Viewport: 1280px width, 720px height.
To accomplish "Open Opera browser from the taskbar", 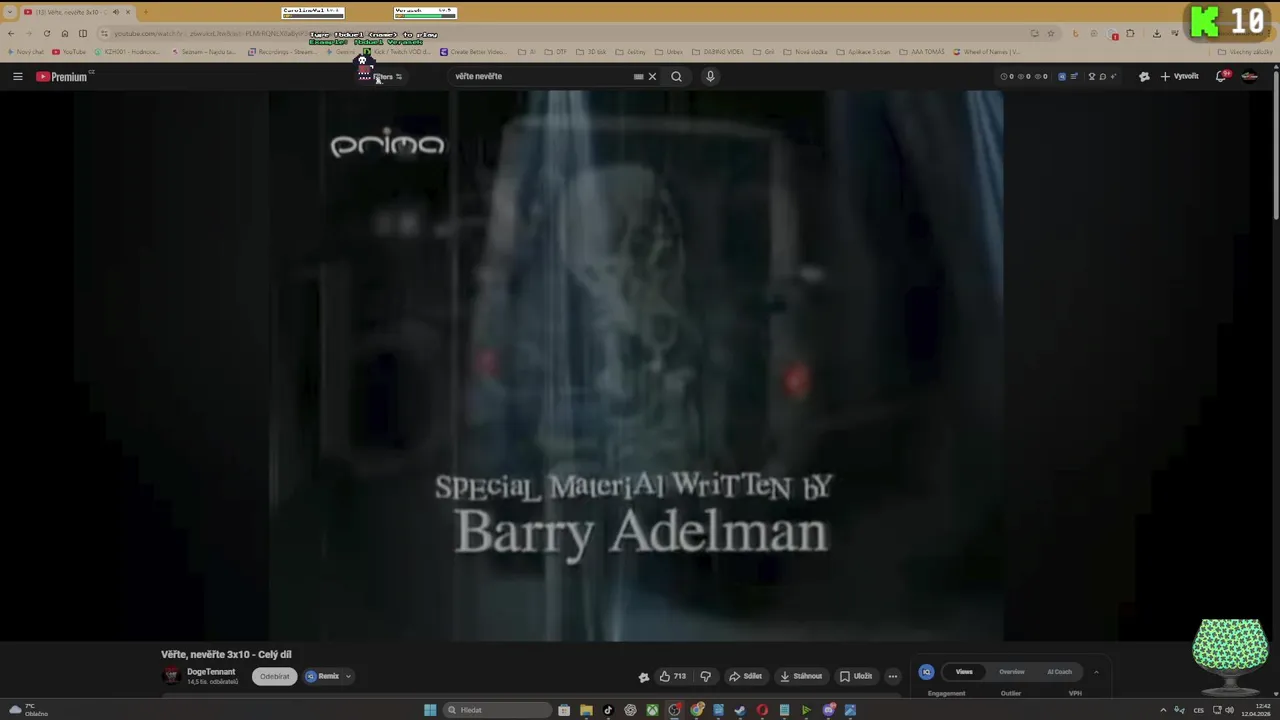I will [x=762, y=710].
